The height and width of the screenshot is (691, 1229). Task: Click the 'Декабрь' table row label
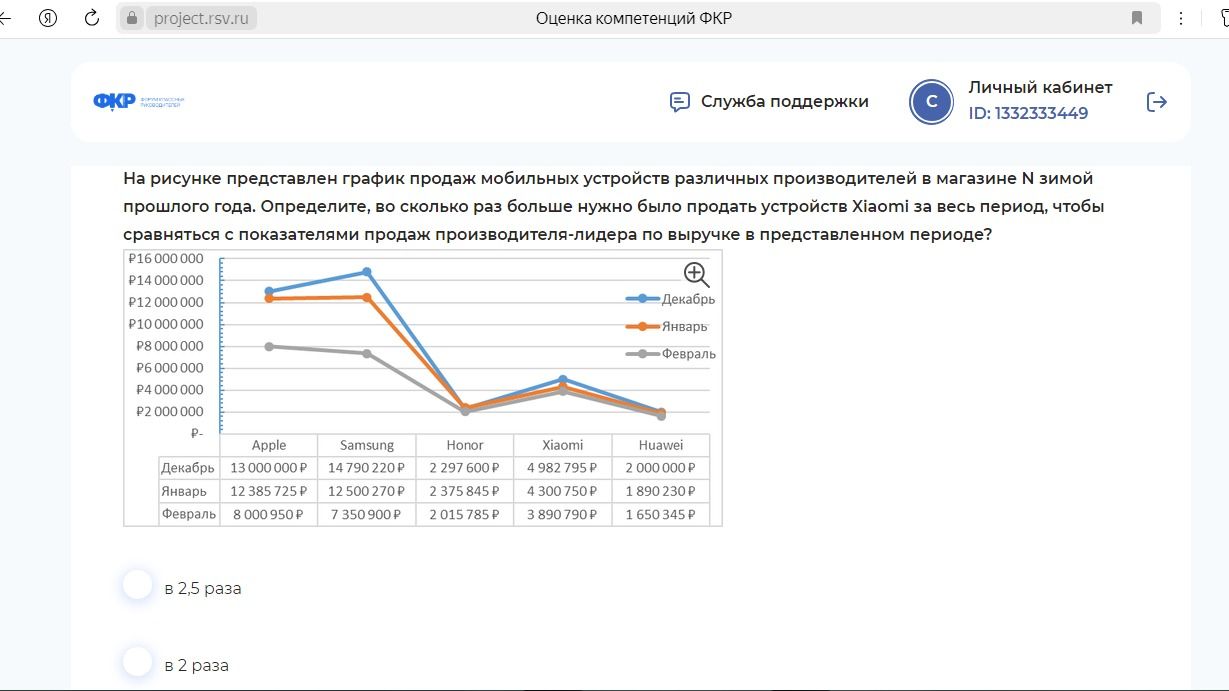188,468
